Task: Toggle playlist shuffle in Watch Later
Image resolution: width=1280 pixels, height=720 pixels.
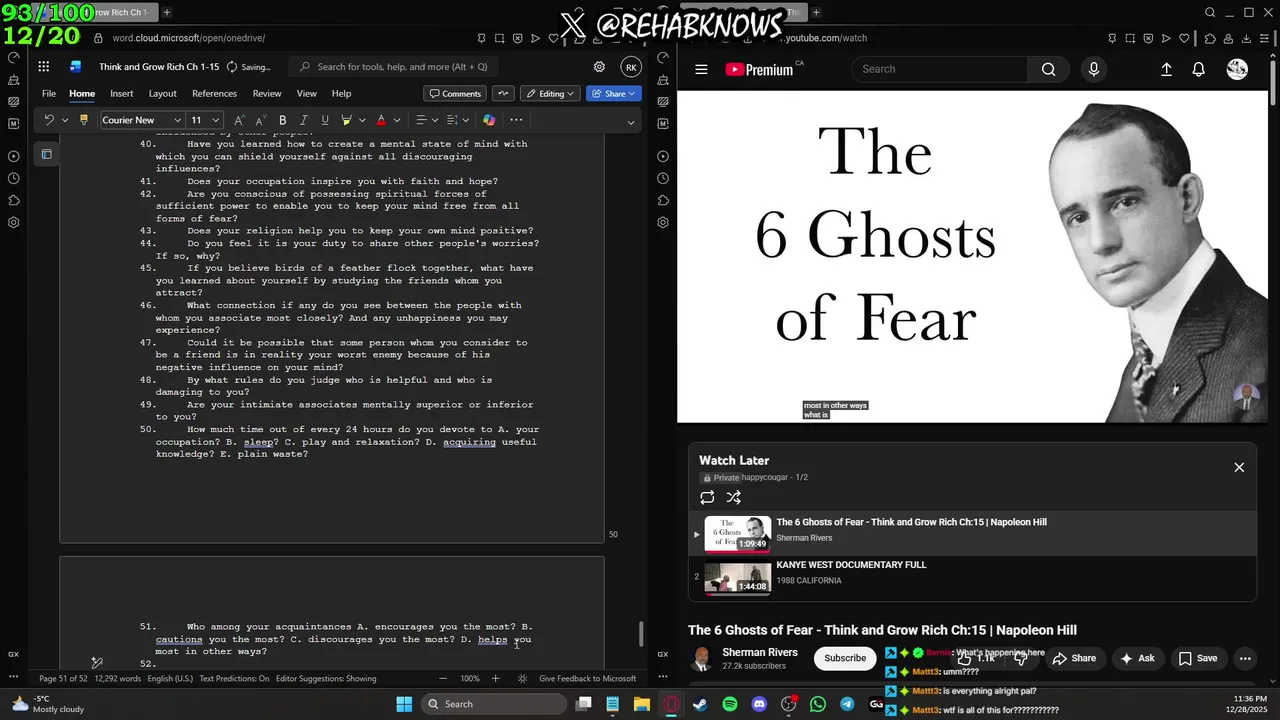Action: 733,497
